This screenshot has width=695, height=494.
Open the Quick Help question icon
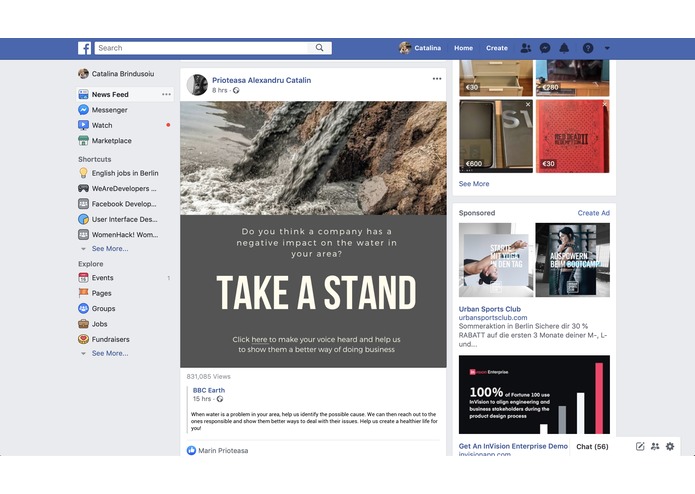[588, 48]
